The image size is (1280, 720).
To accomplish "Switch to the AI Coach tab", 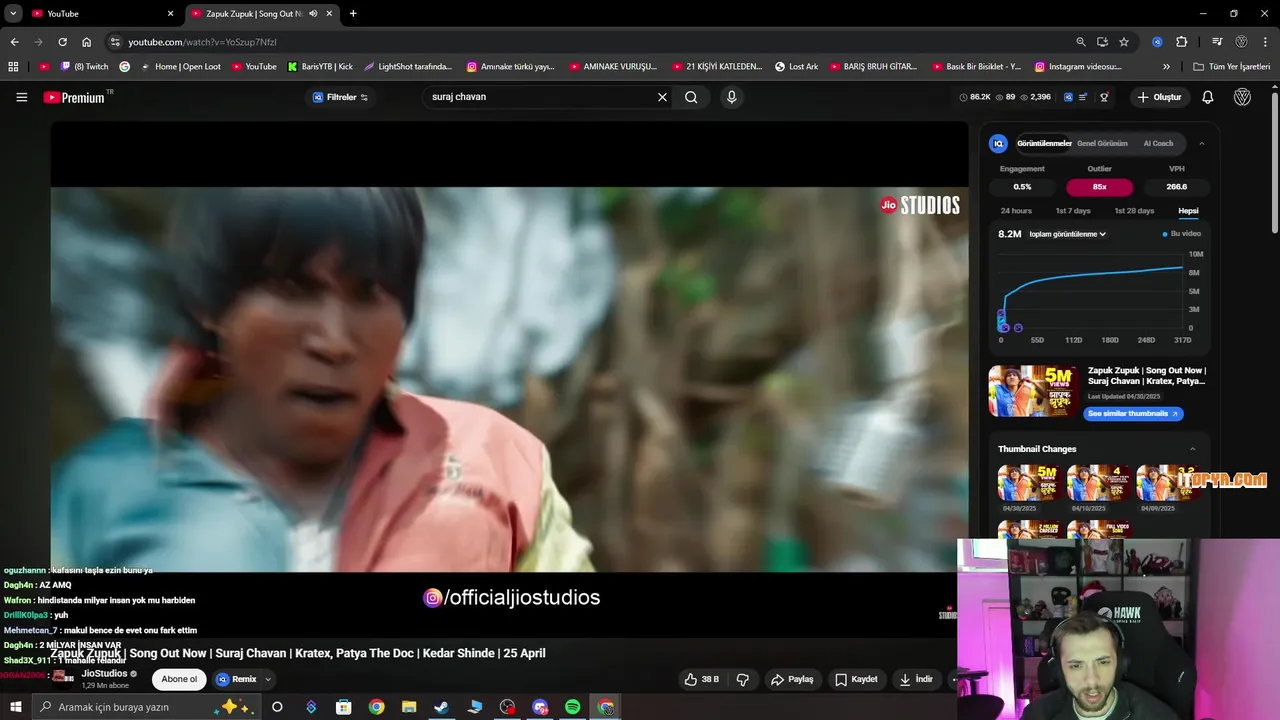I will [x=1158, y=143].
